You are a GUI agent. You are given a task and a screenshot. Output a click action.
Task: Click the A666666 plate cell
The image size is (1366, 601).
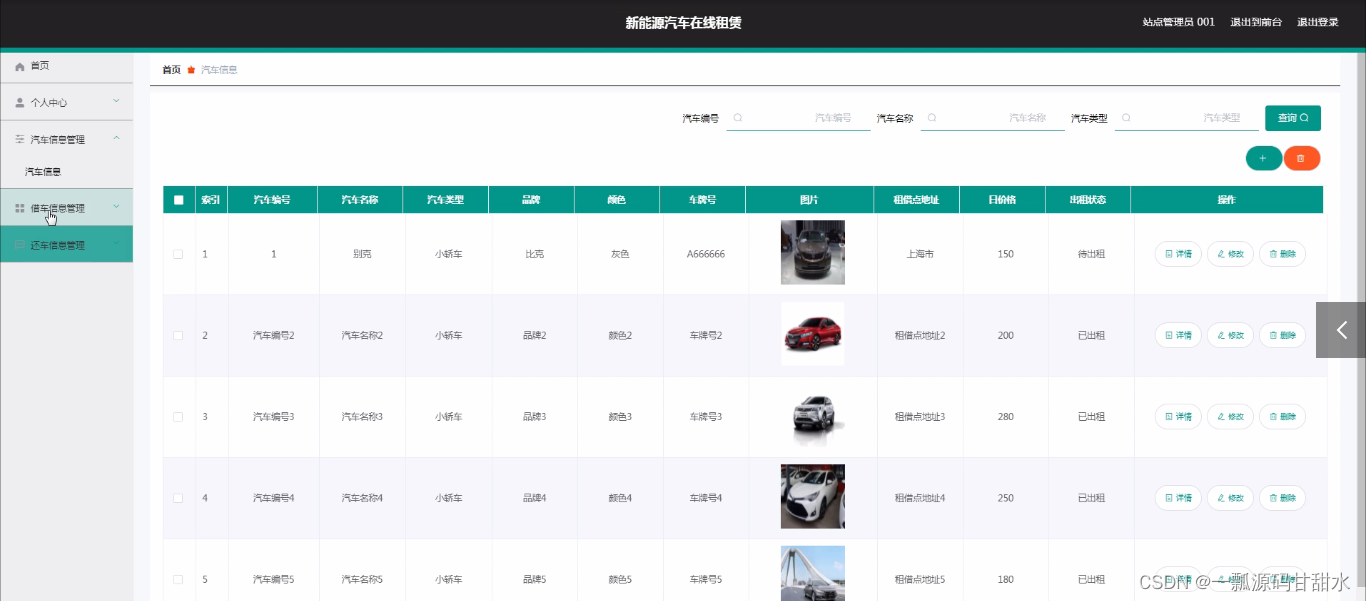706,254
